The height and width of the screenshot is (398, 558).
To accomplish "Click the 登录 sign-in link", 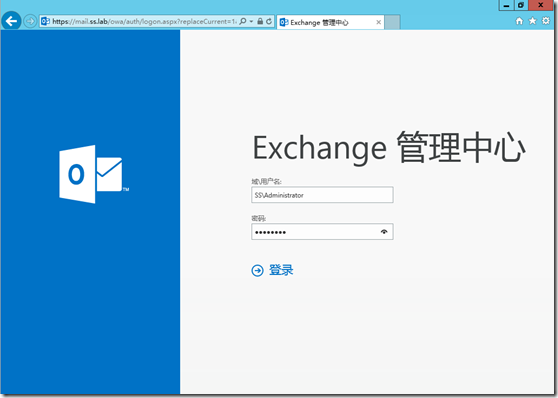I will click(x=281, y=270).
